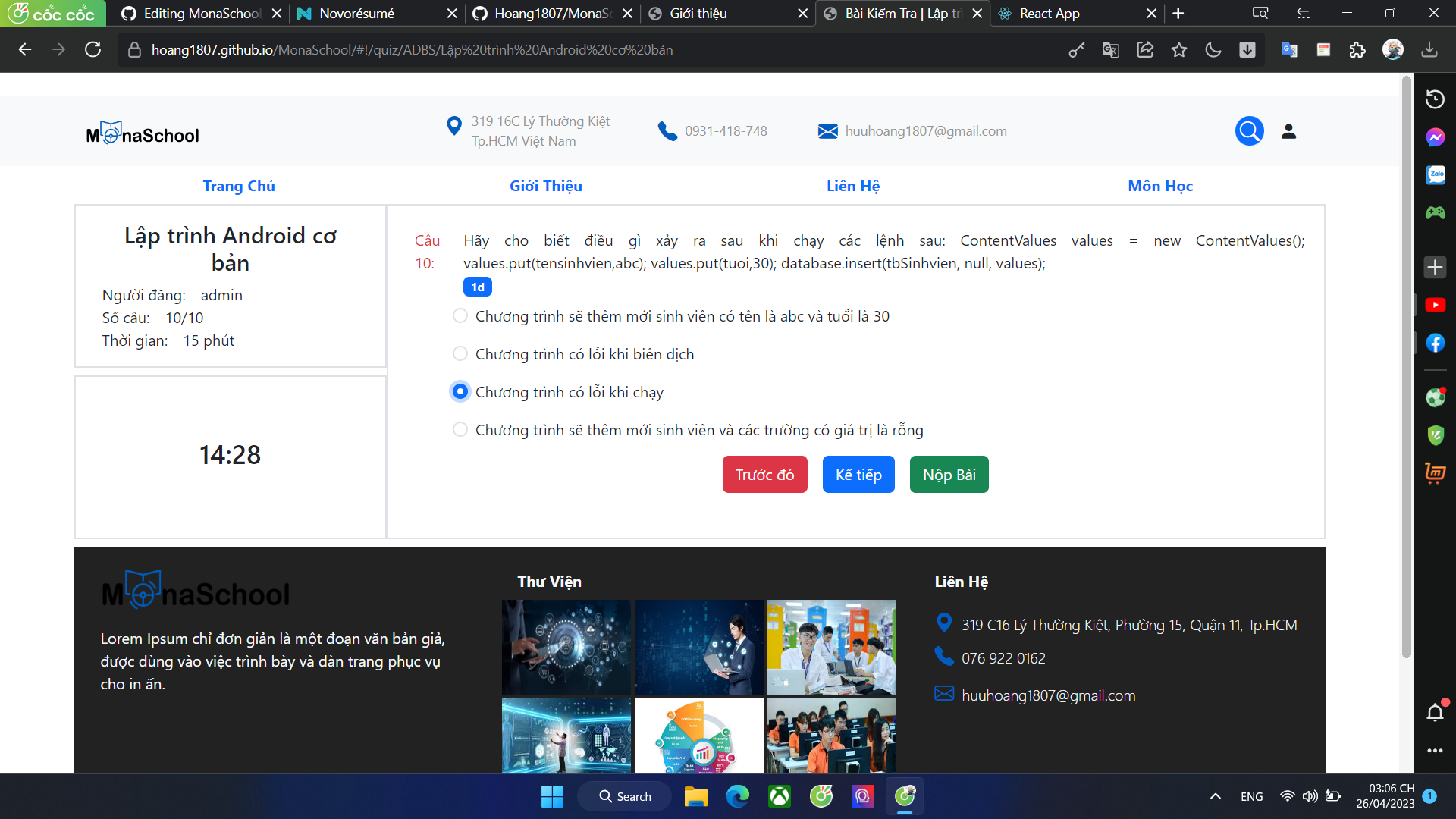Open Facebook from the right sidebar
The height and width of the screenshot is (819, 1456).
1434,343
